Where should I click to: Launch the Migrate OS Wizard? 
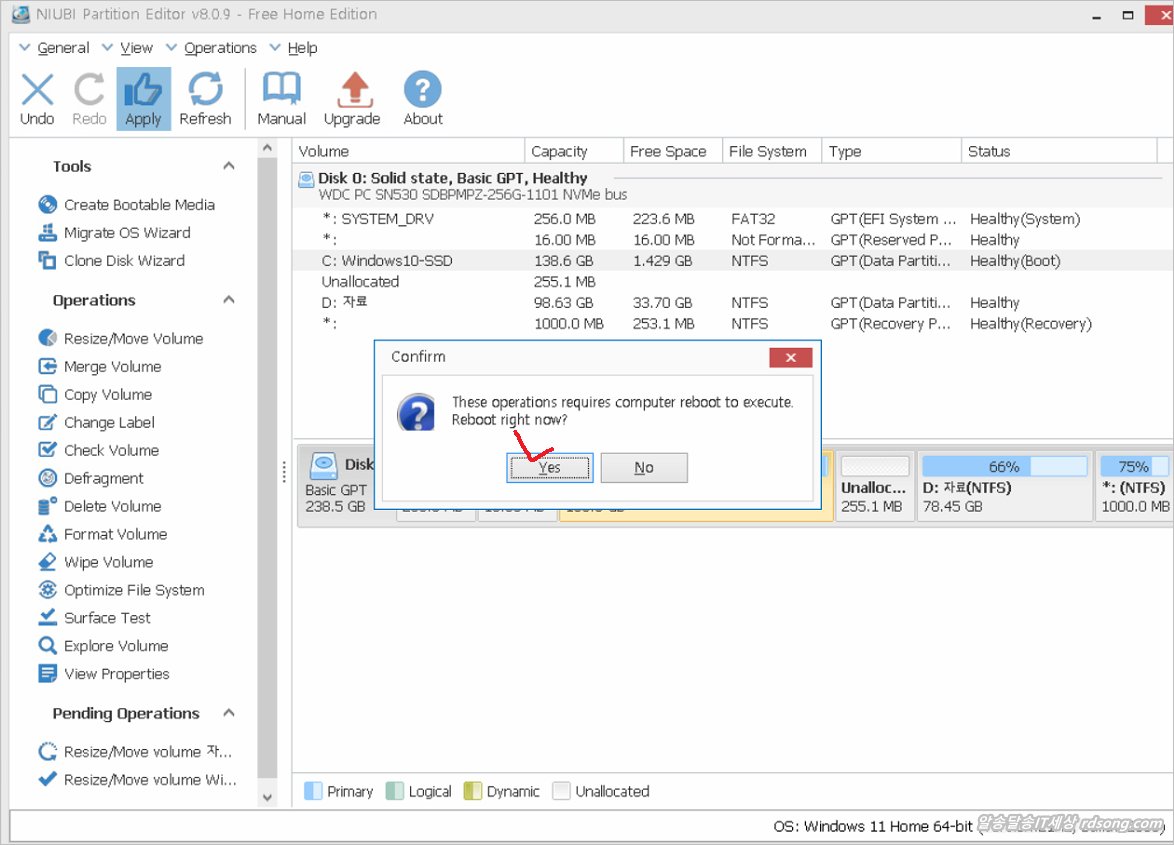point(126,232)
